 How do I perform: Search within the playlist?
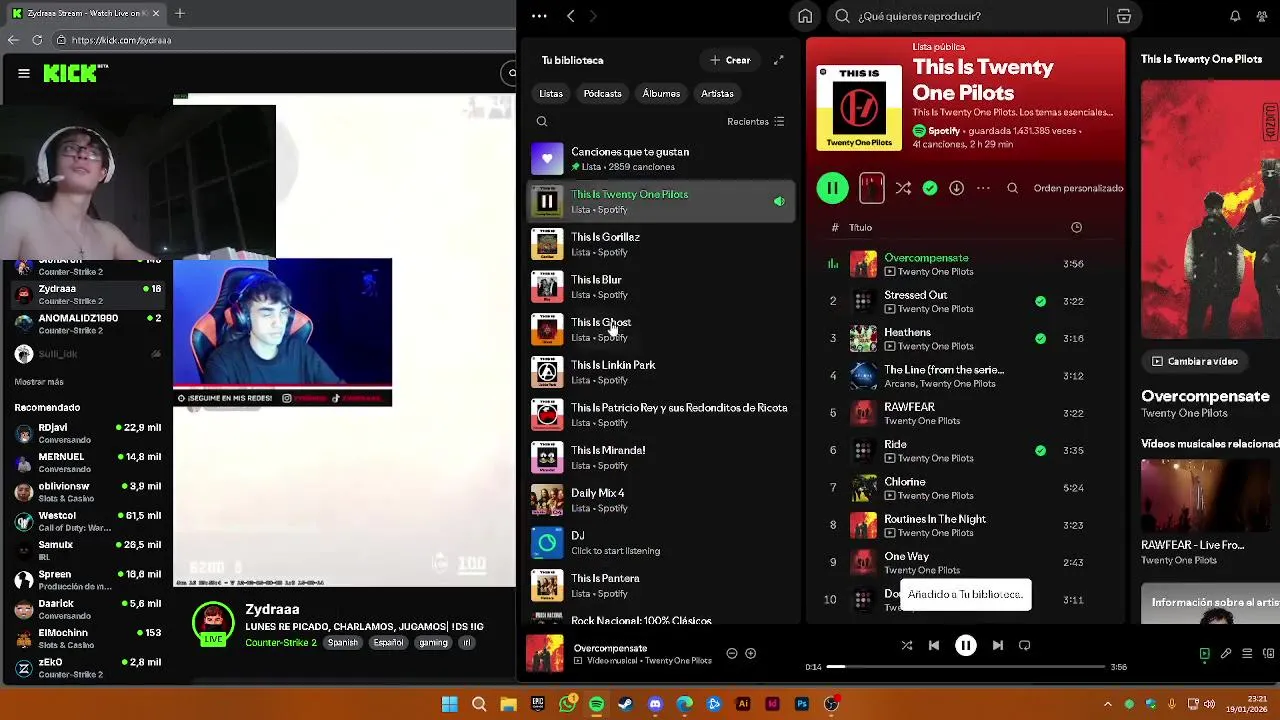(1012, 188)
